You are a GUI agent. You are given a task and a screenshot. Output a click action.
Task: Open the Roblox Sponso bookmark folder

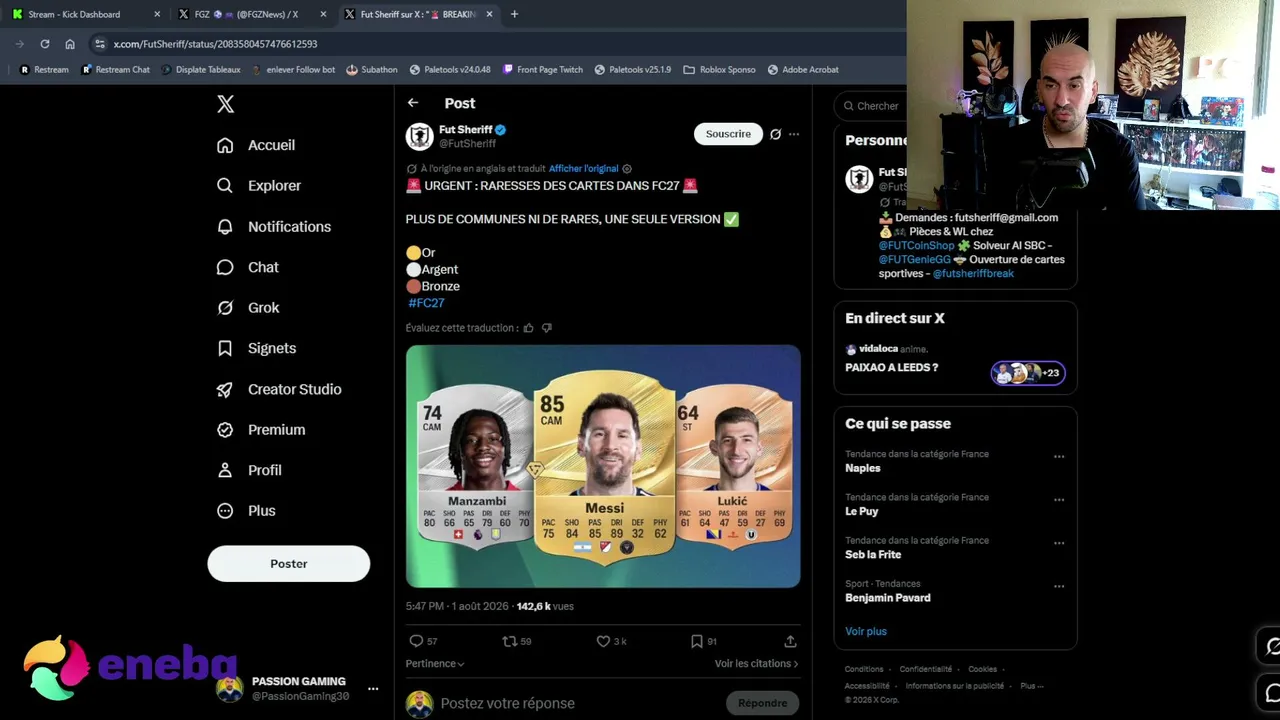coord(719,70)
